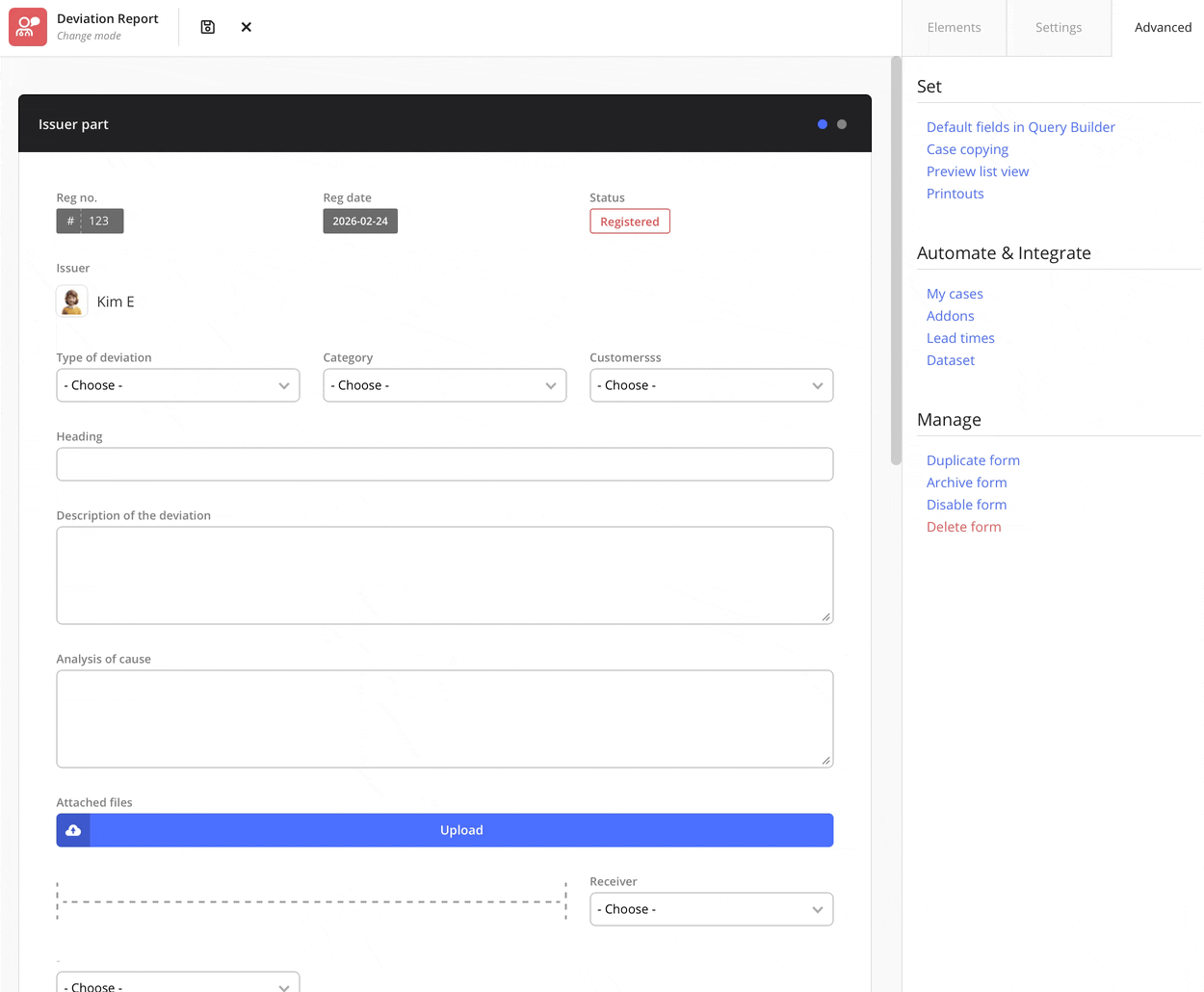This screenshot has height=992, width=1204.
Task: Click the cloud upload icon
Action: (73, 830)
